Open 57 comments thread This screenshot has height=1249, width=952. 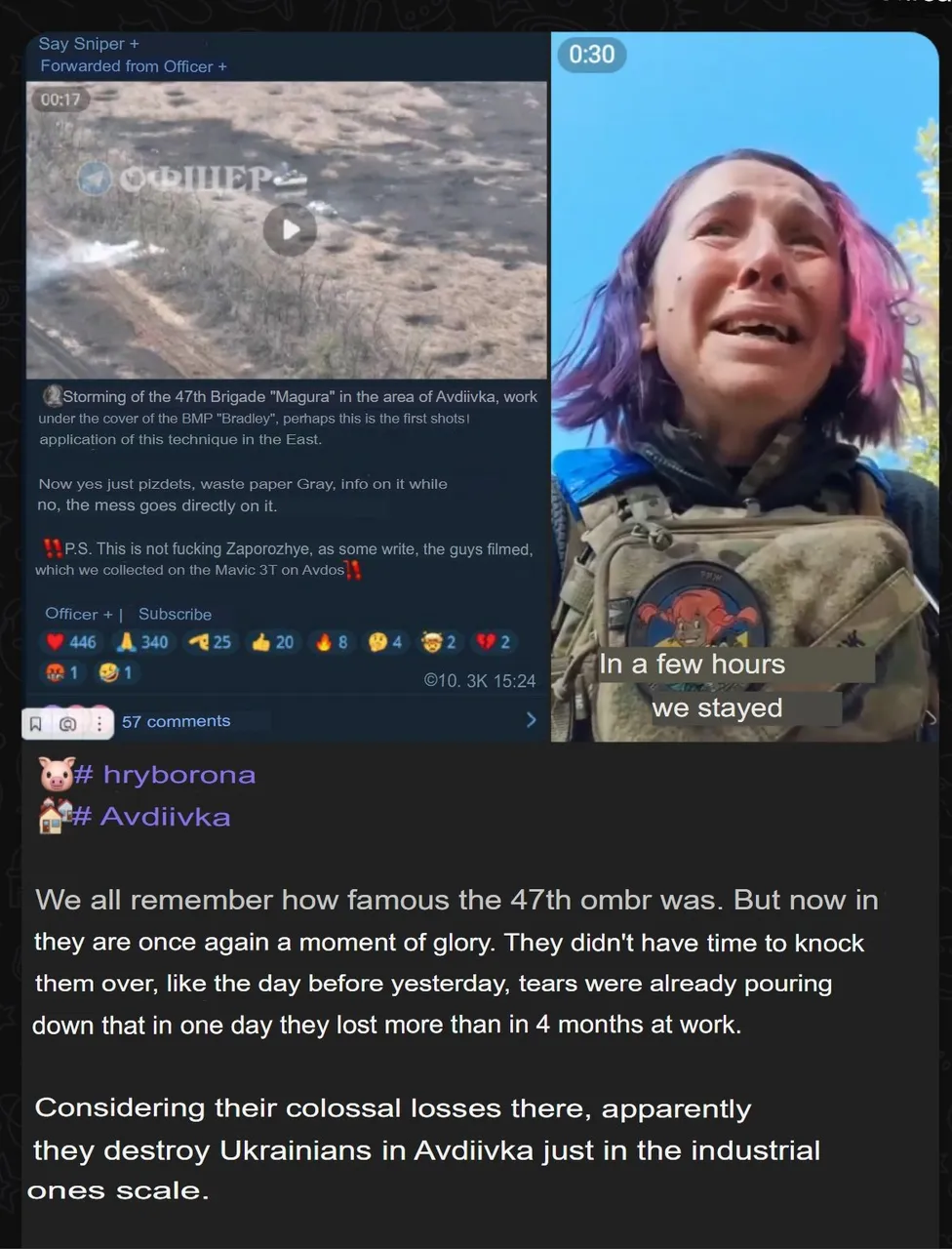177,721
